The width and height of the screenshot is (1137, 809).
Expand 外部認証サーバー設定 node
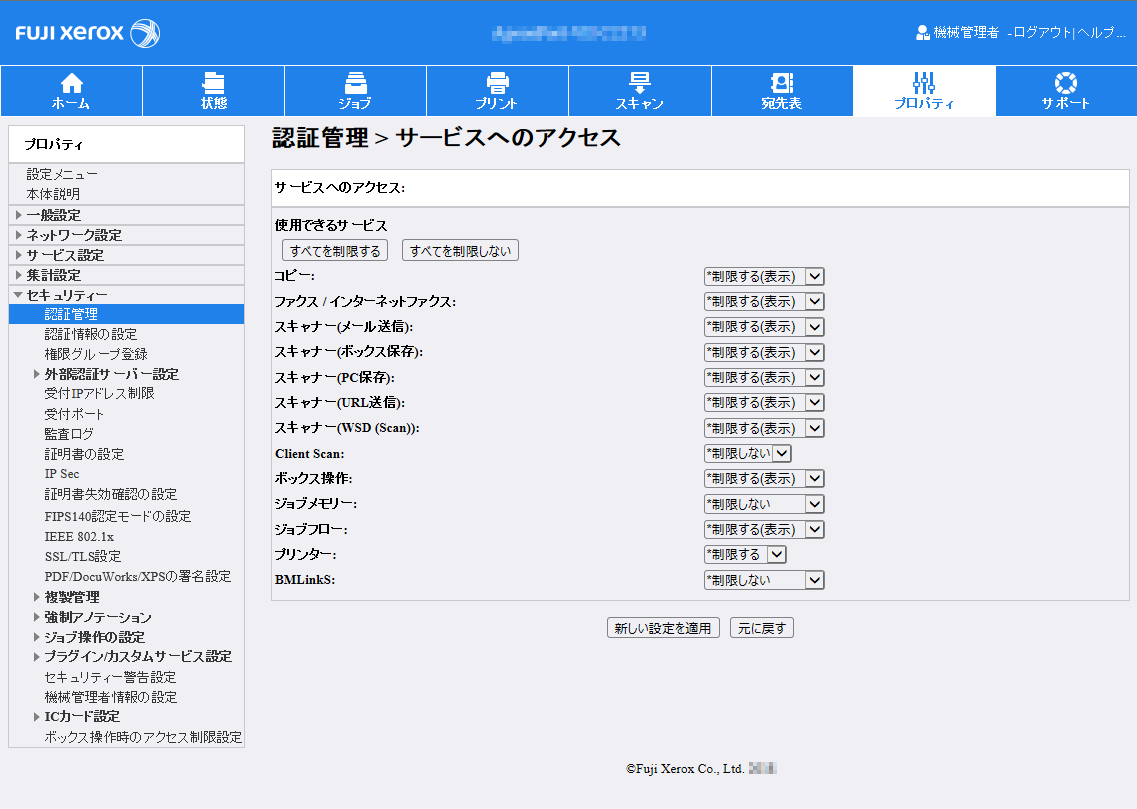(37, 374)
